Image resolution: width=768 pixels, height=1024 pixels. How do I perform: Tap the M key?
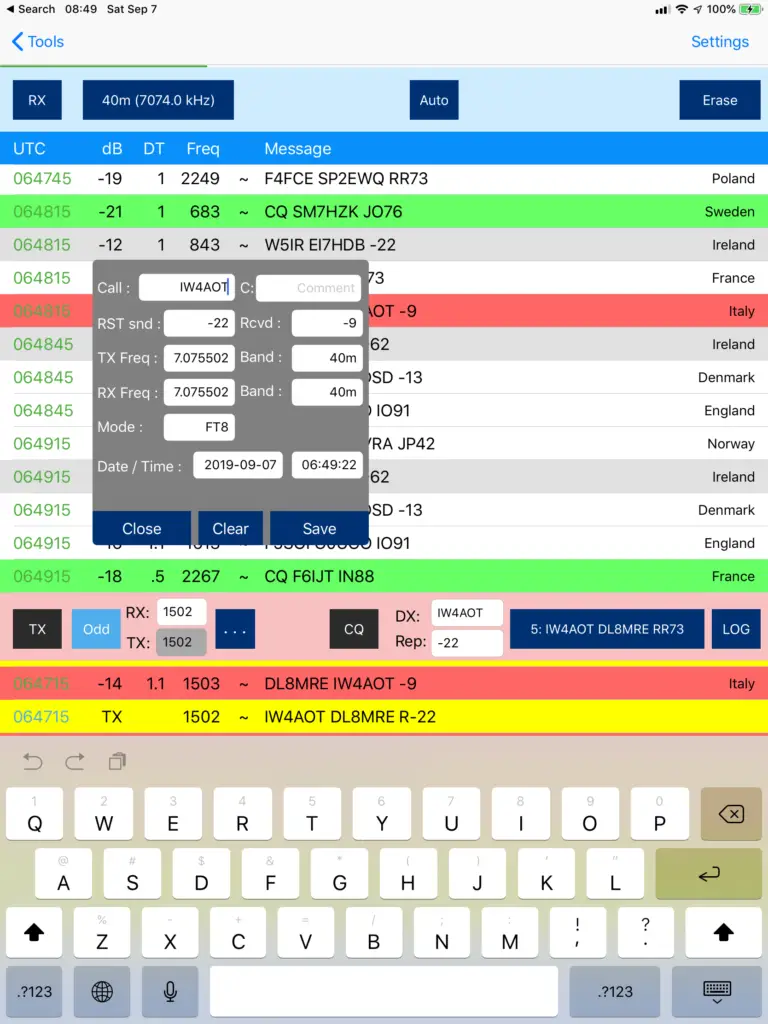[509, 933]
